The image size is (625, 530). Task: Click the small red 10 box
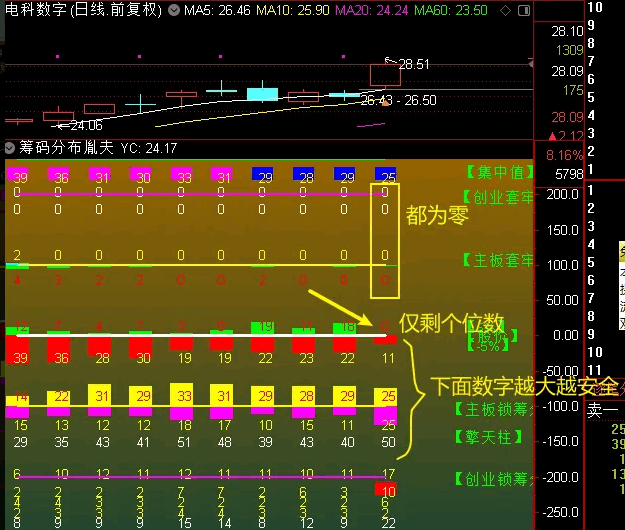click(385, 489)
